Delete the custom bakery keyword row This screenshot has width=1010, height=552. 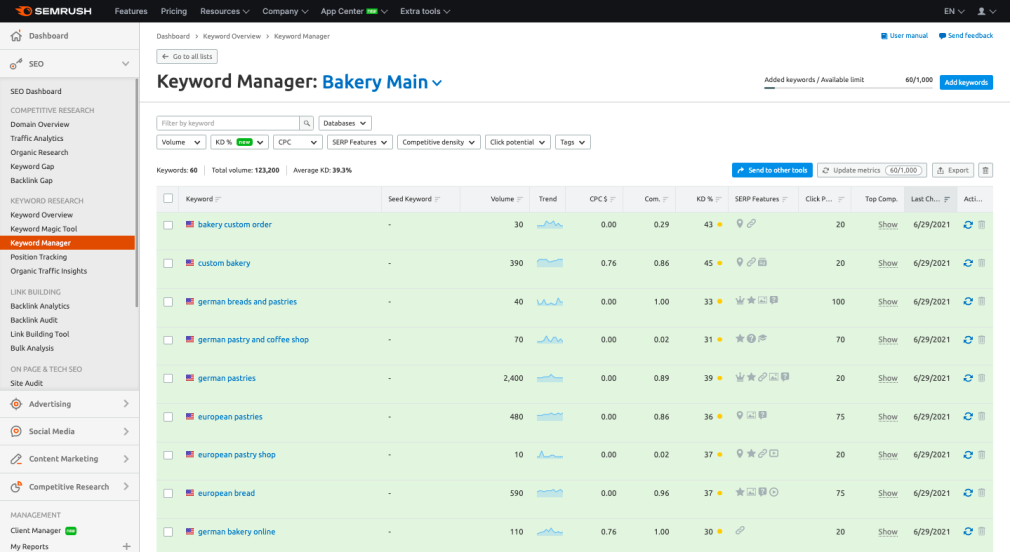(981, 263)
